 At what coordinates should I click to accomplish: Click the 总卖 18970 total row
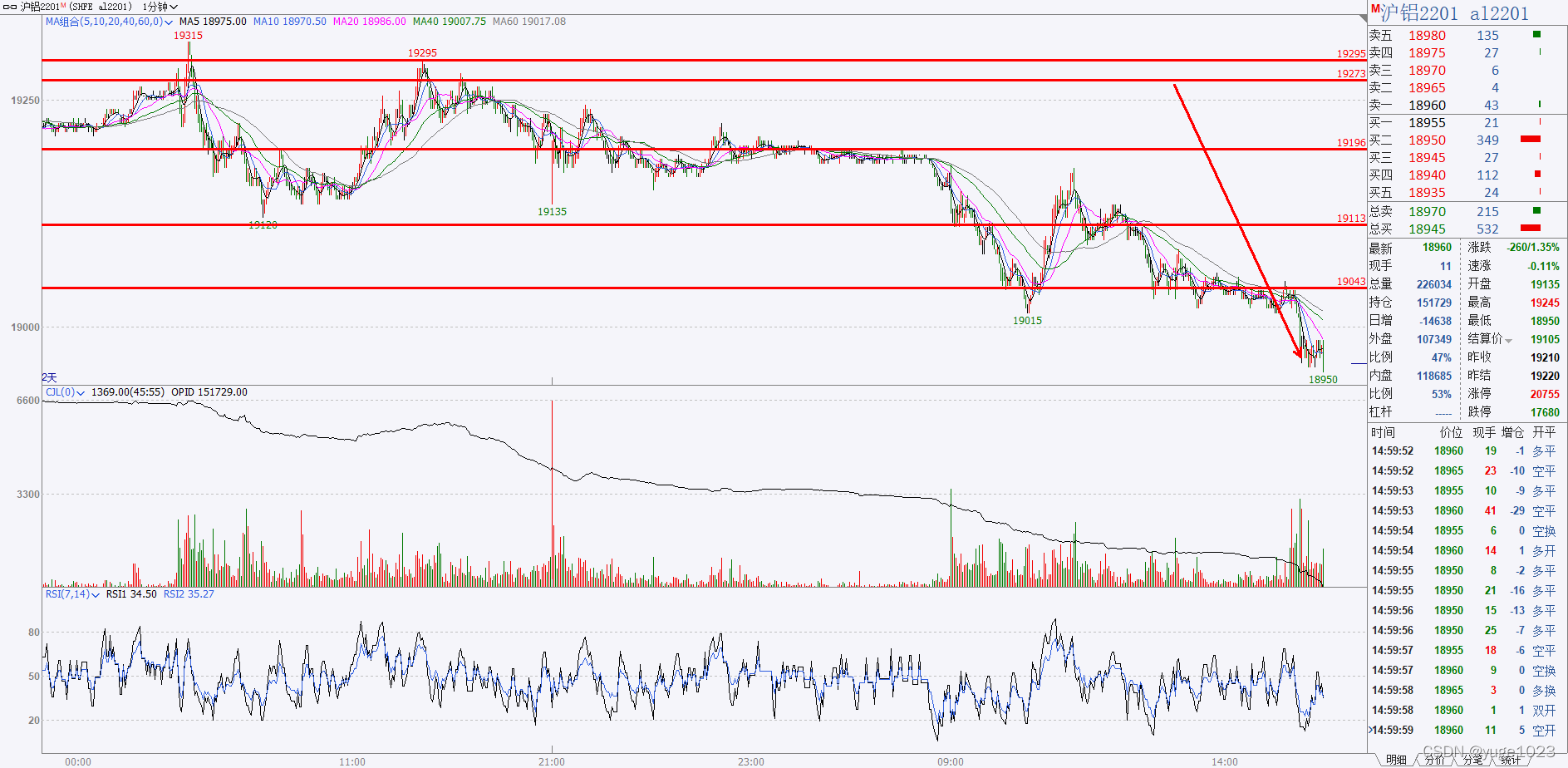pos(1467,211)
